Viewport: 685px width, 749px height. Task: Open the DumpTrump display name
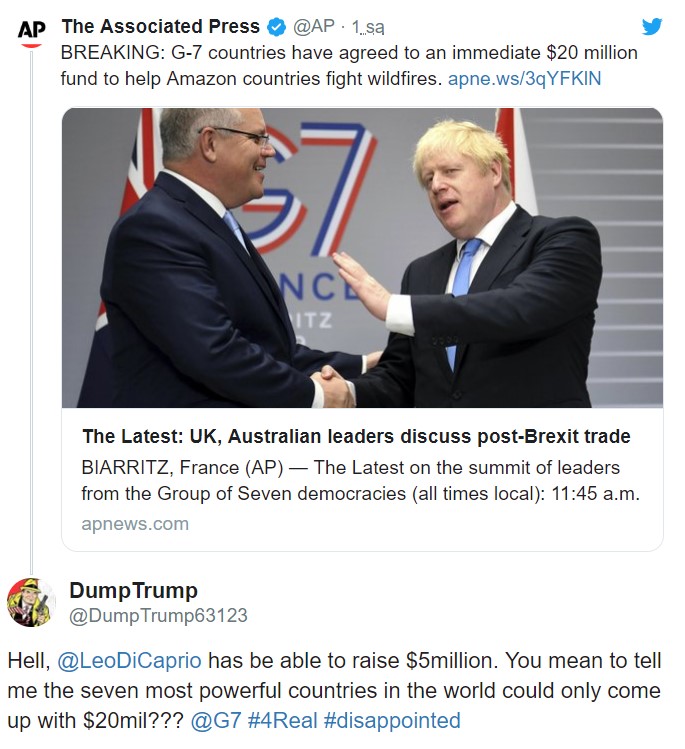(133, 590)
